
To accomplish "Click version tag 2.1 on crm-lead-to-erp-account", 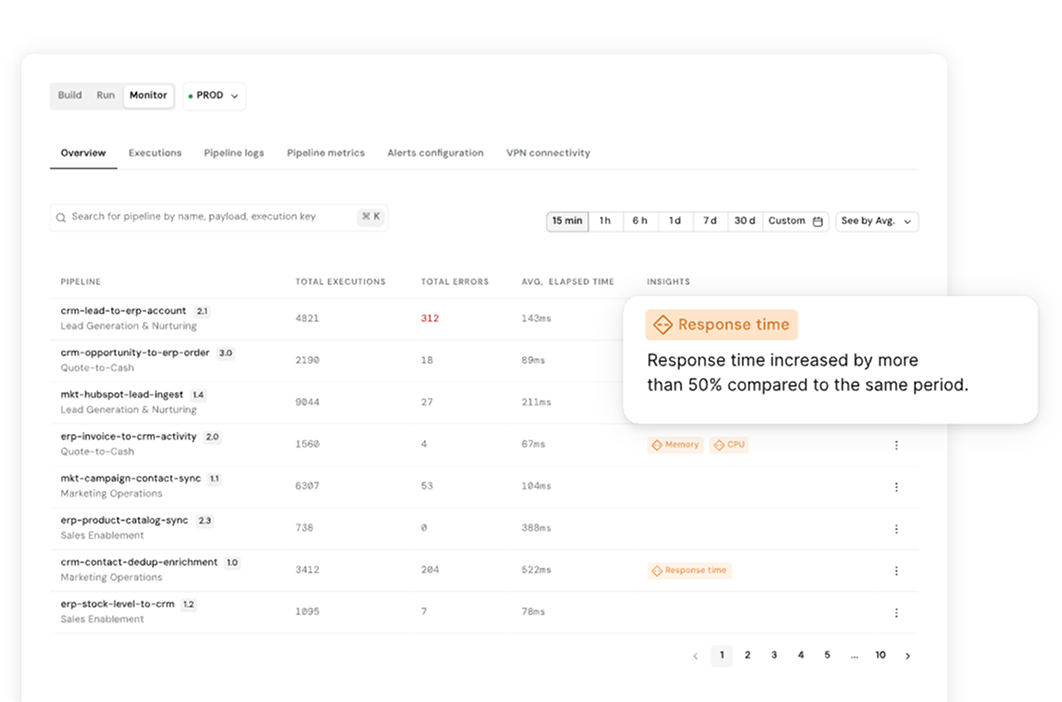I will pos(202,312).
